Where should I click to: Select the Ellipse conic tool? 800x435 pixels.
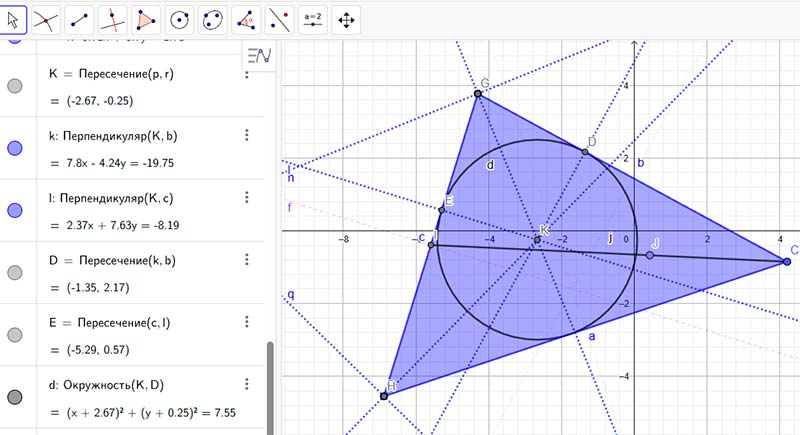(x=212, y=19)
